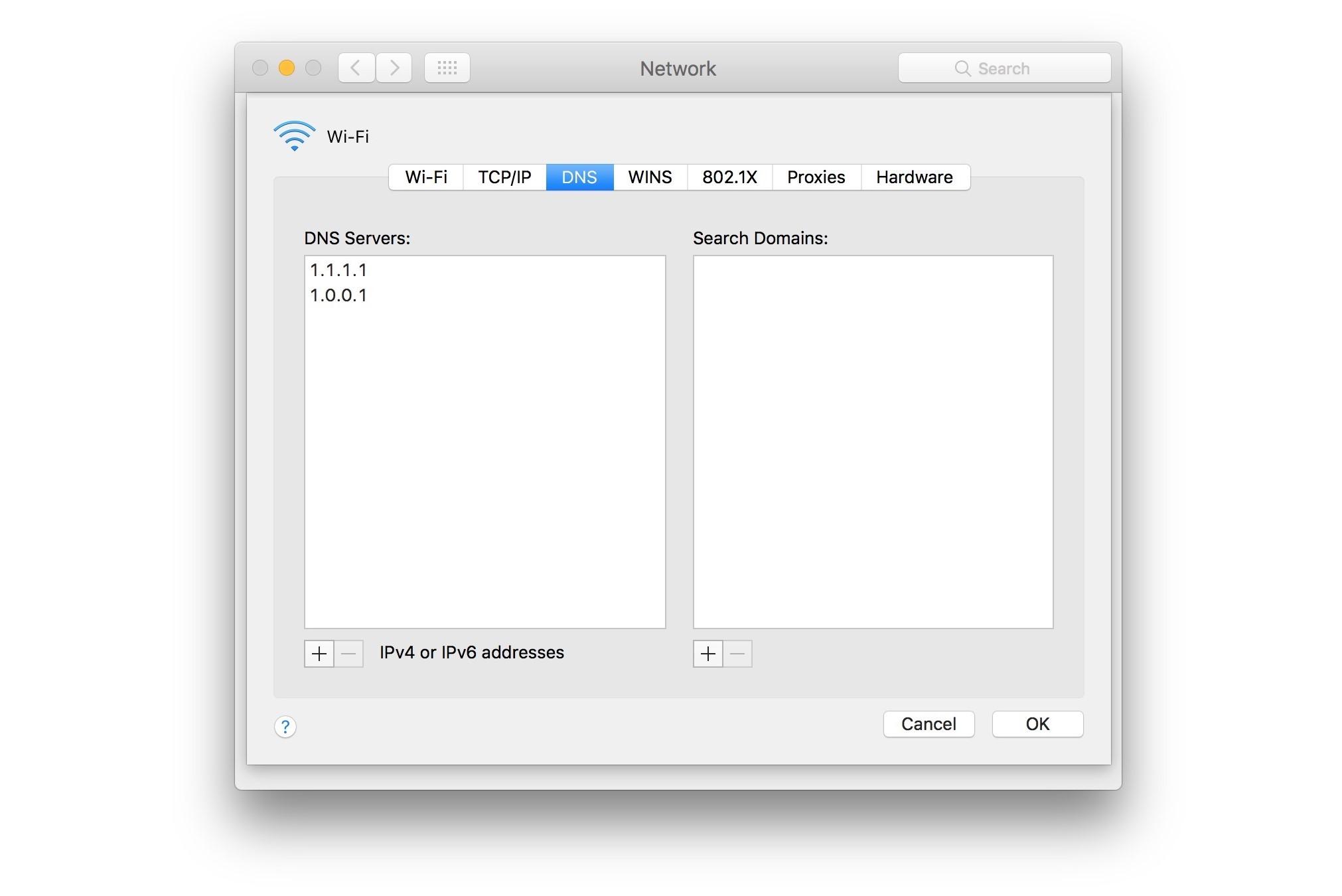The width and height of the screenshot is (1342, 896).
Task: Remove DNS server with minus button
Action: [x=348, y=654]
